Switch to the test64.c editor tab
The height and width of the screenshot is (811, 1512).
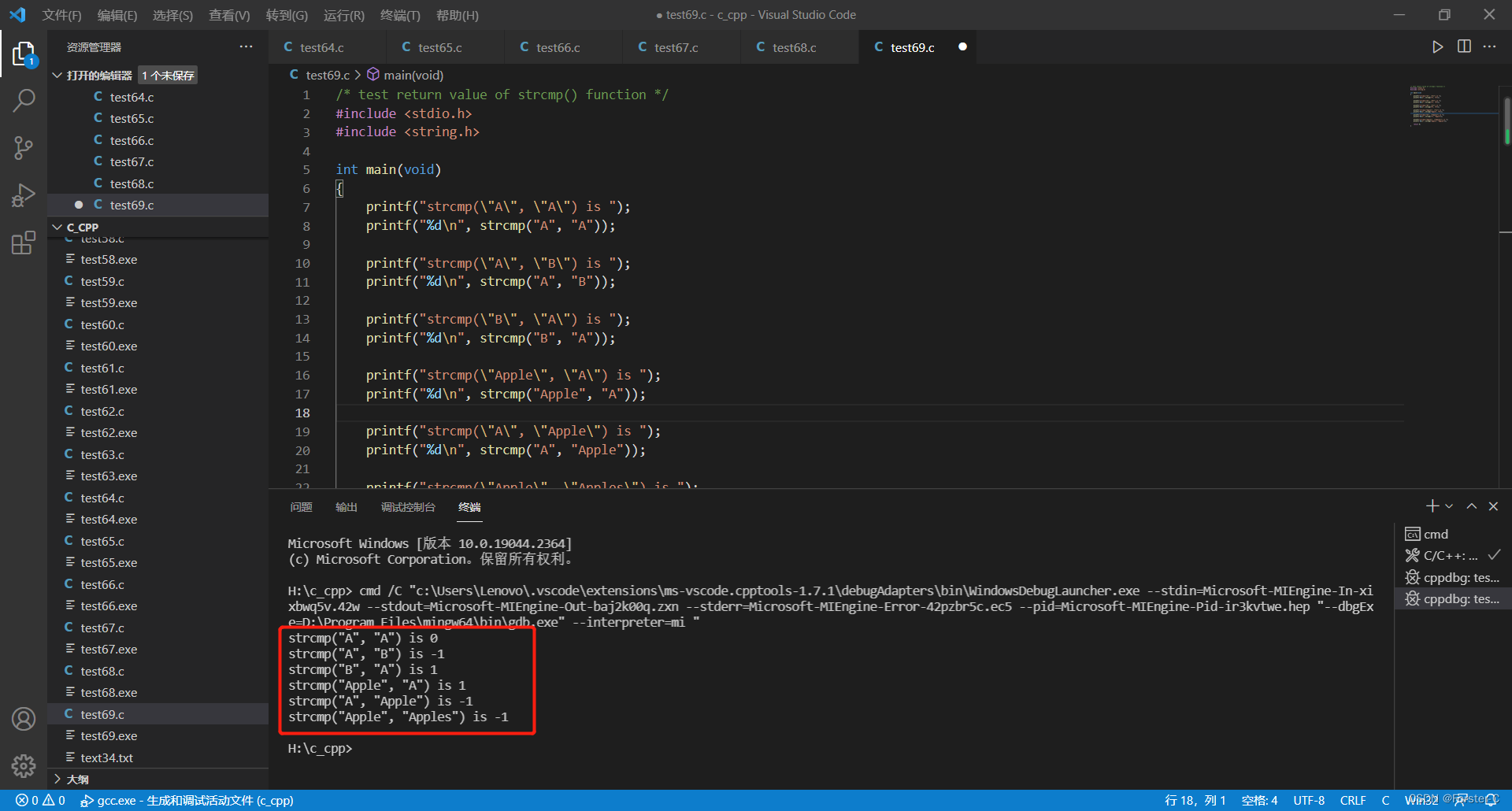click(327, 47)
